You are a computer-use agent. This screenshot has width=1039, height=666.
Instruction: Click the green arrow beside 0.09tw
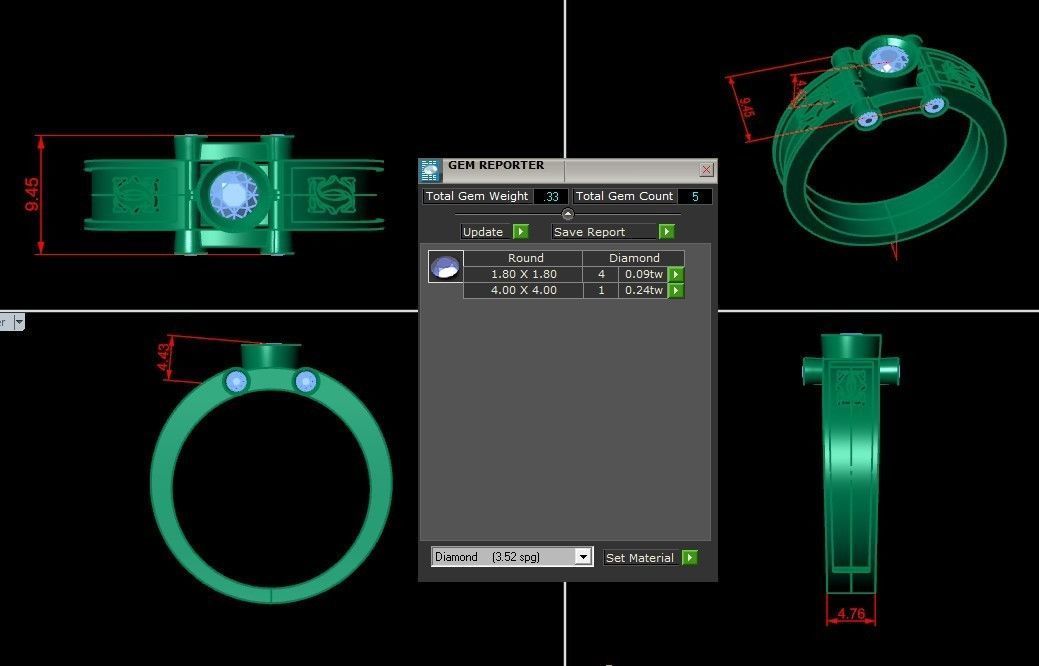pos(676,274)
